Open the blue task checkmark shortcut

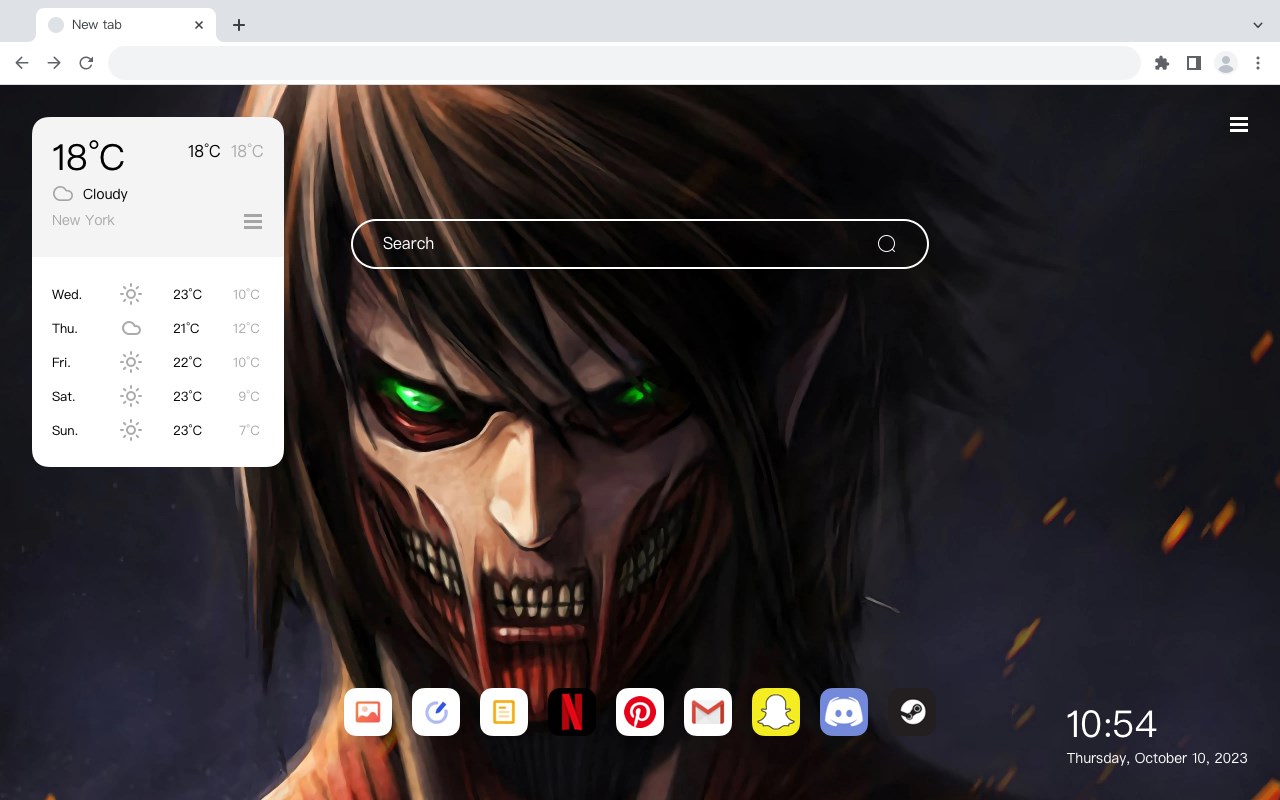pyautogui.click(x=436, y=712)
